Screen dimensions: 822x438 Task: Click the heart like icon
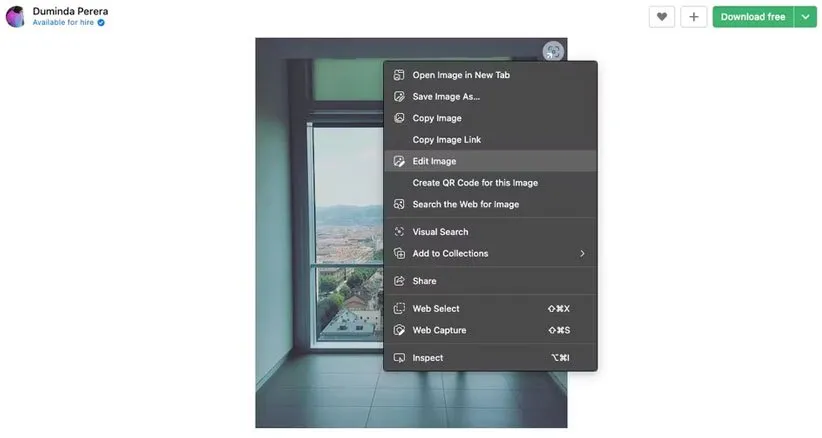click(661, 17)
